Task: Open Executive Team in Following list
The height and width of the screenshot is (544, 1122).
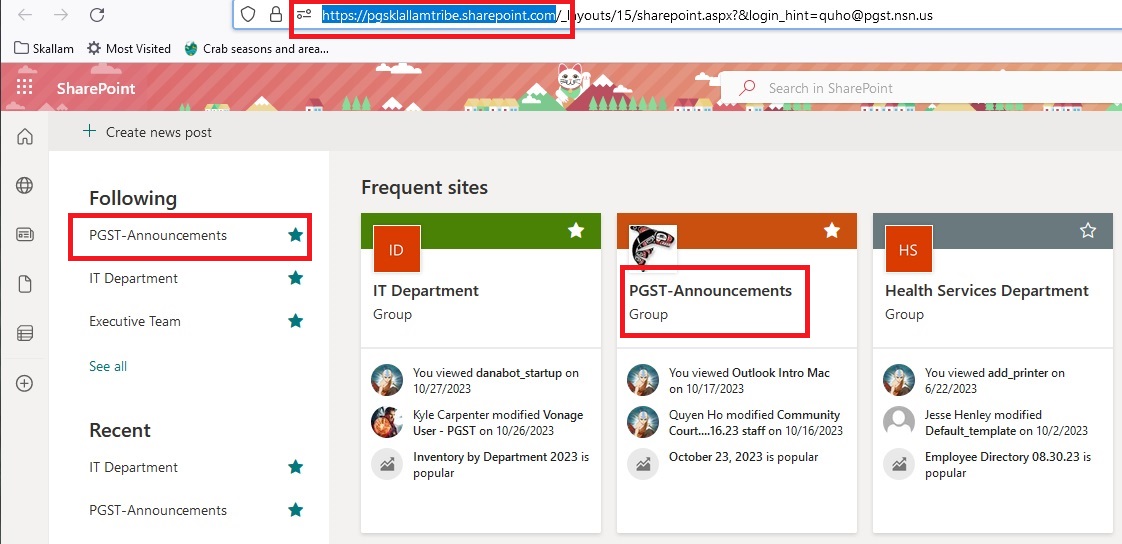Action: pos(135,321)
